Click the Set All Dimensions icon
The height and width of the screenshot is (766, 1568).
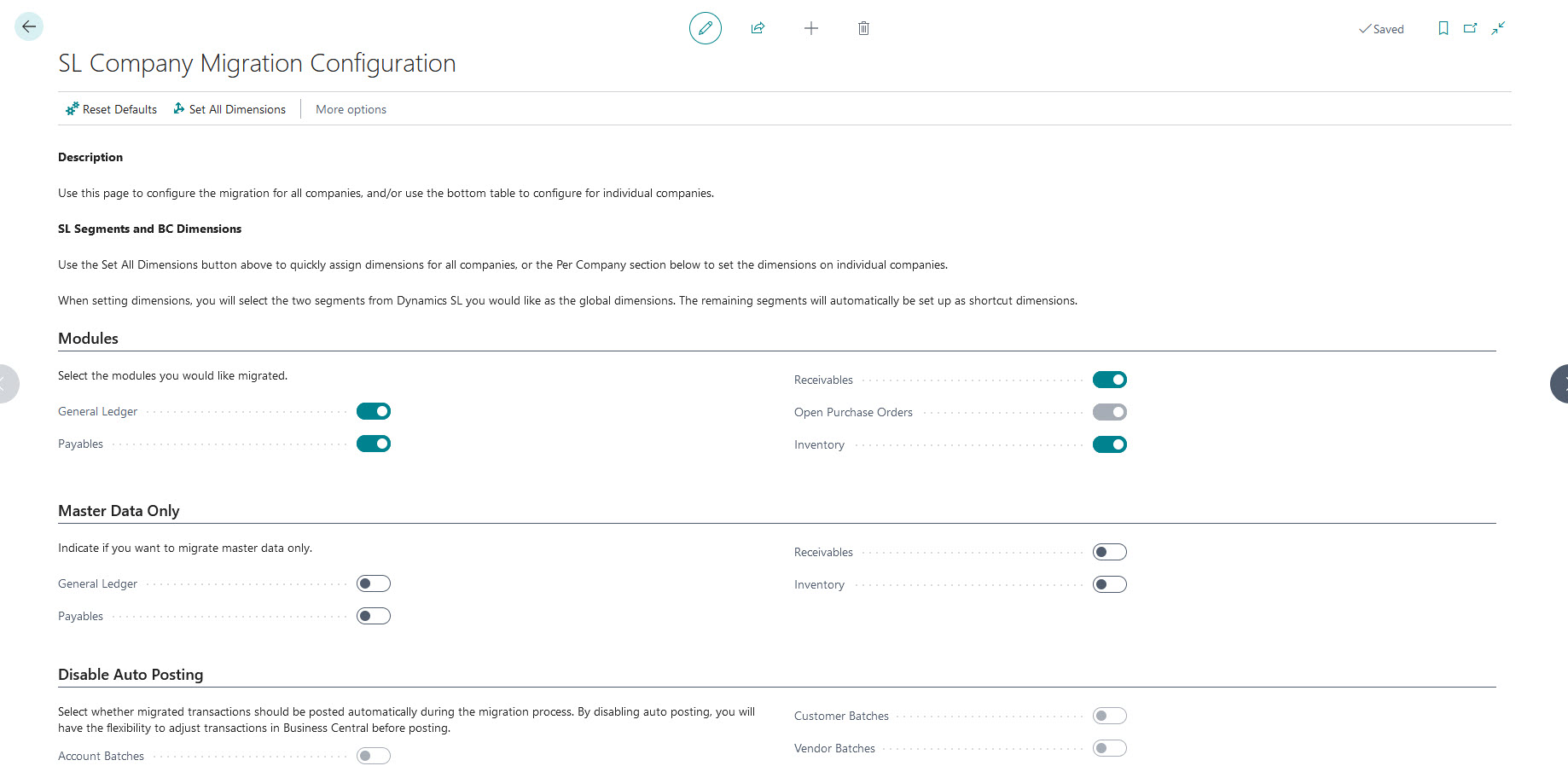179,109
